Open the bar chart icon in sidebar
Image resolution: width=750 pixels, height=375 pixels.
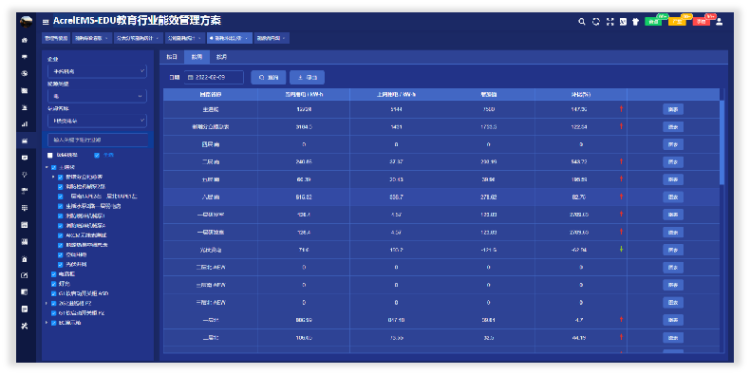click(x=25, y=124)
